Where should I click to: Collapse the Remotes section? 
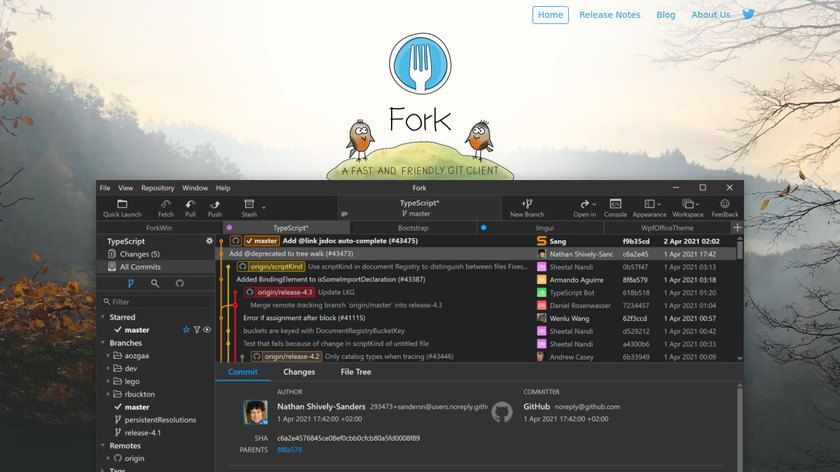click(x=103, y=446)
